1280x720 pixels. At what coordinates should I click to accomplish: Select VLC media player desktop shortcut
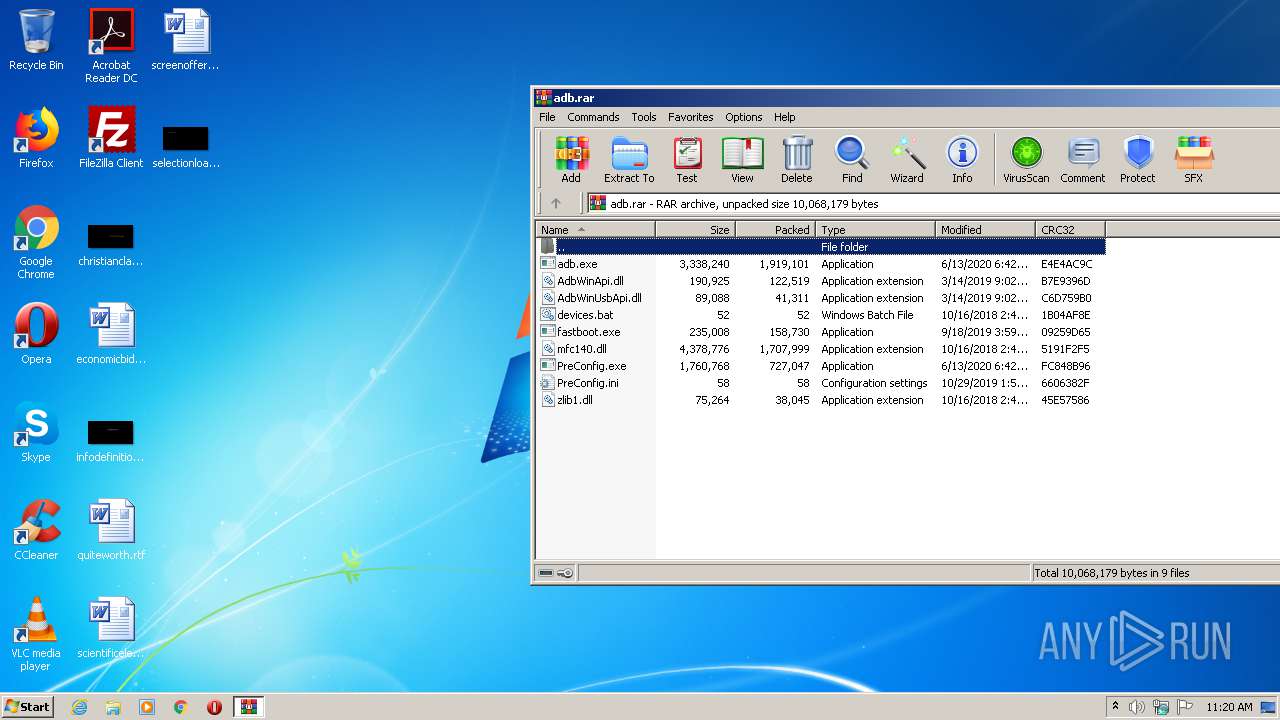click(36, 635)
